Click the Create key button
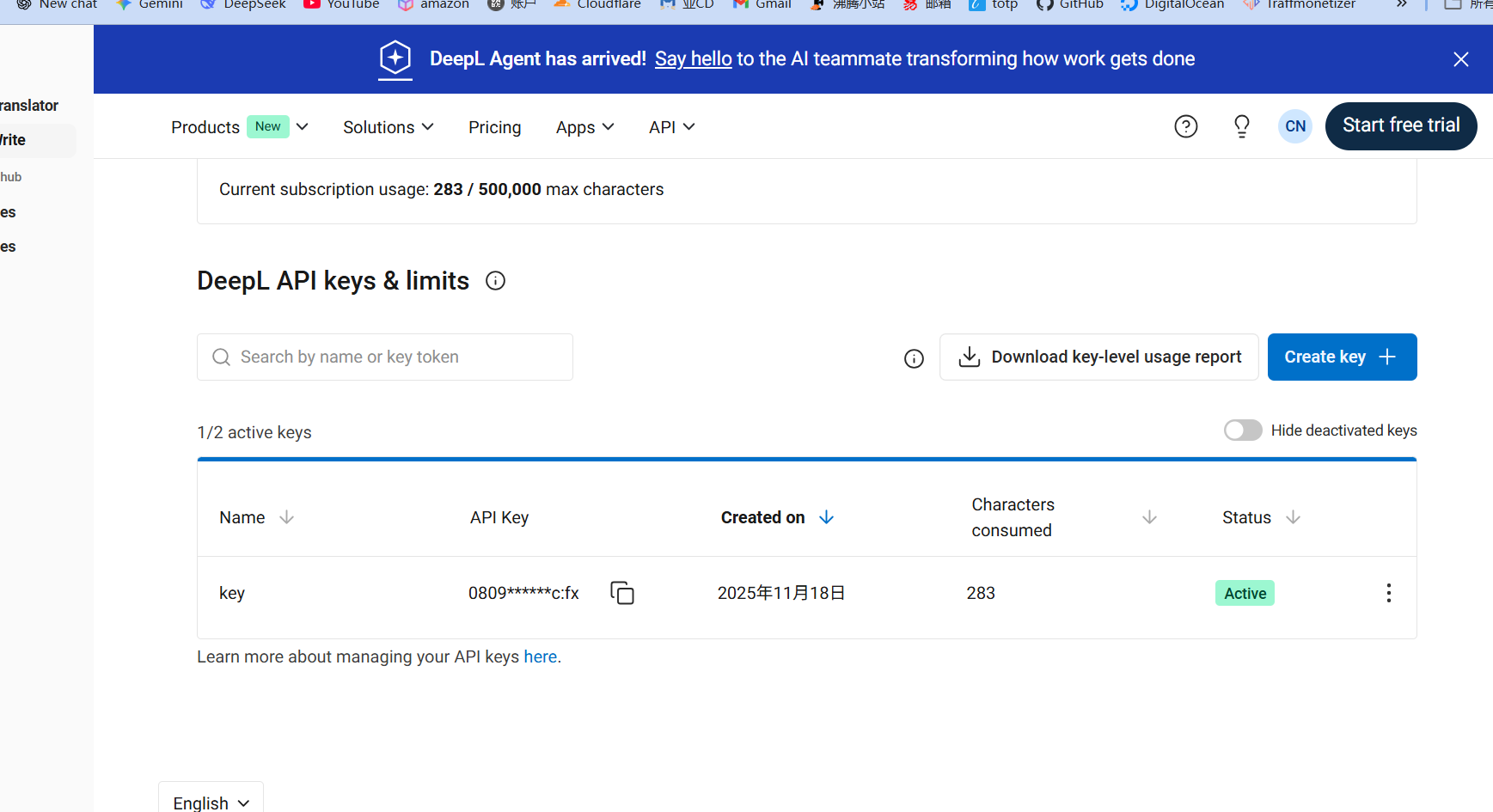This screenshot has width=1493, height=812. tap(1341, 357)
